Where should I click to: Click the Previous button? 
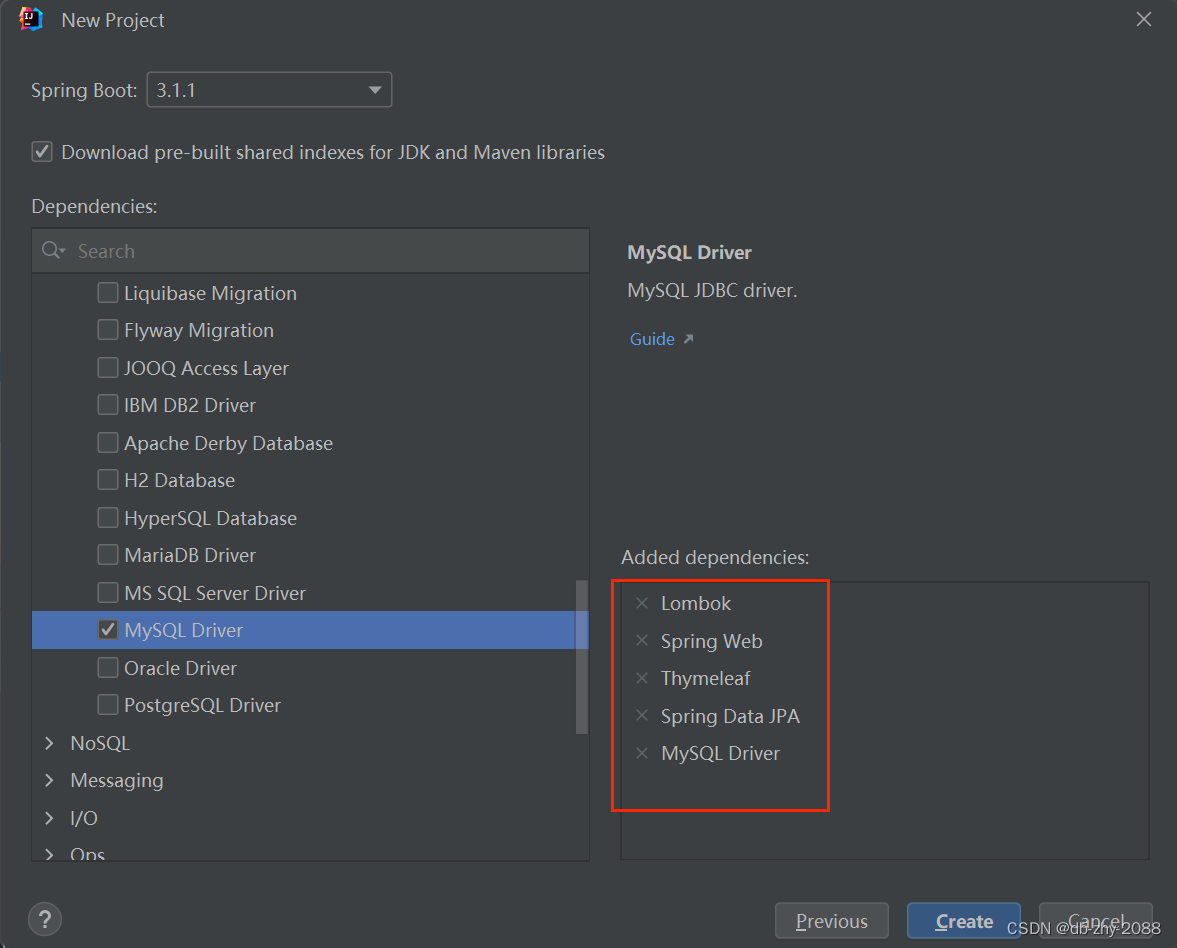[x=831, y=921]
